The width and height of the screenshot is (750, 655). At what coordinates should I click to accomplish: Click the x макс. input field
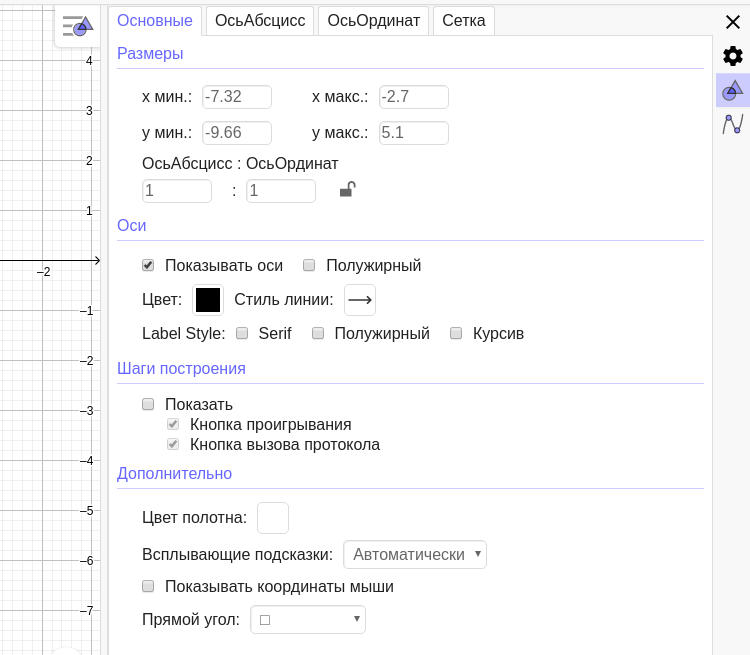pos(414,97)
